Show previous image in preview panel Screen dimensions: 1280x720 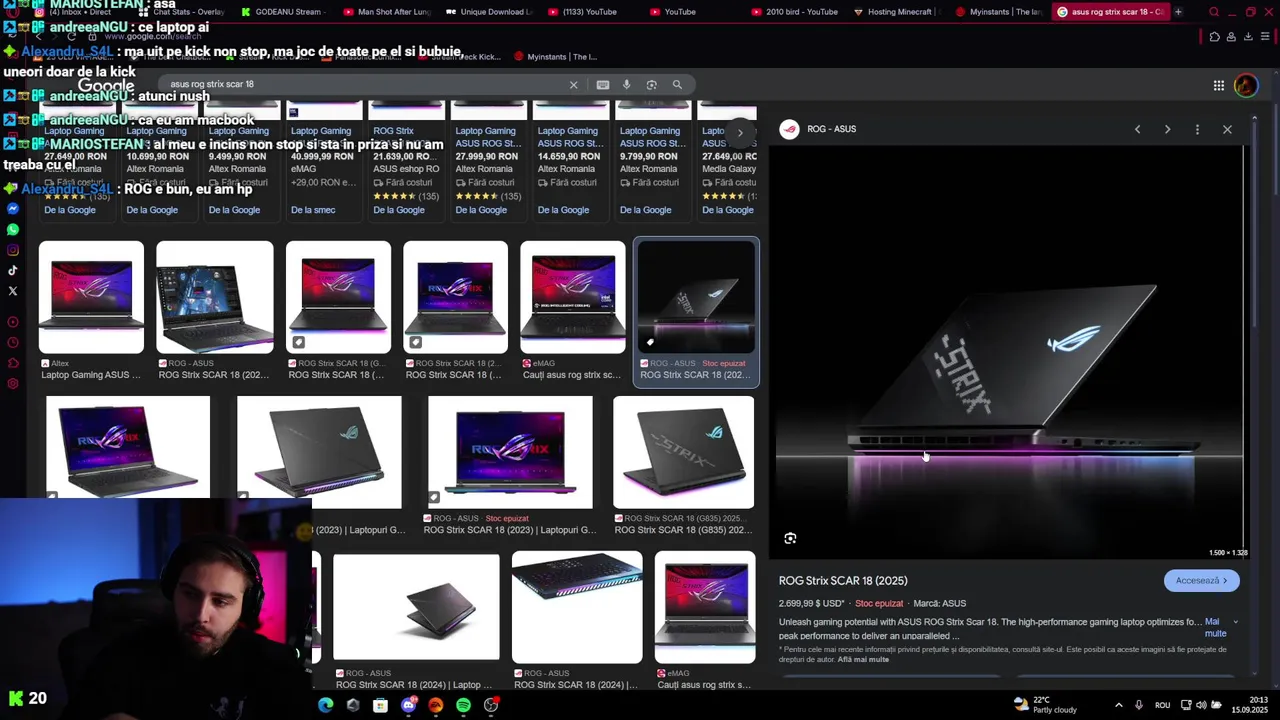[1137, 129]
